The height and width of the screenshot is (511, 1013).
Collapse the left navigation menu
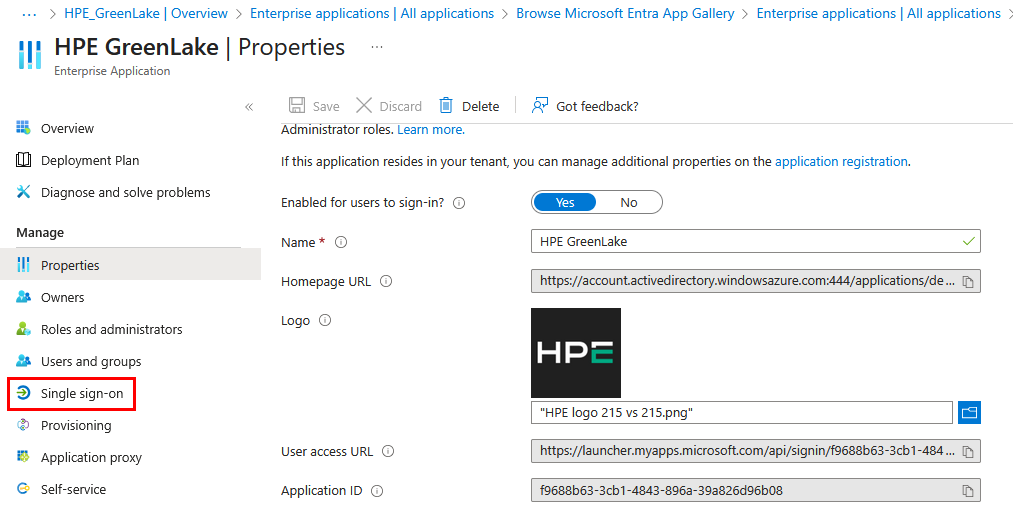tap(249, 107)
